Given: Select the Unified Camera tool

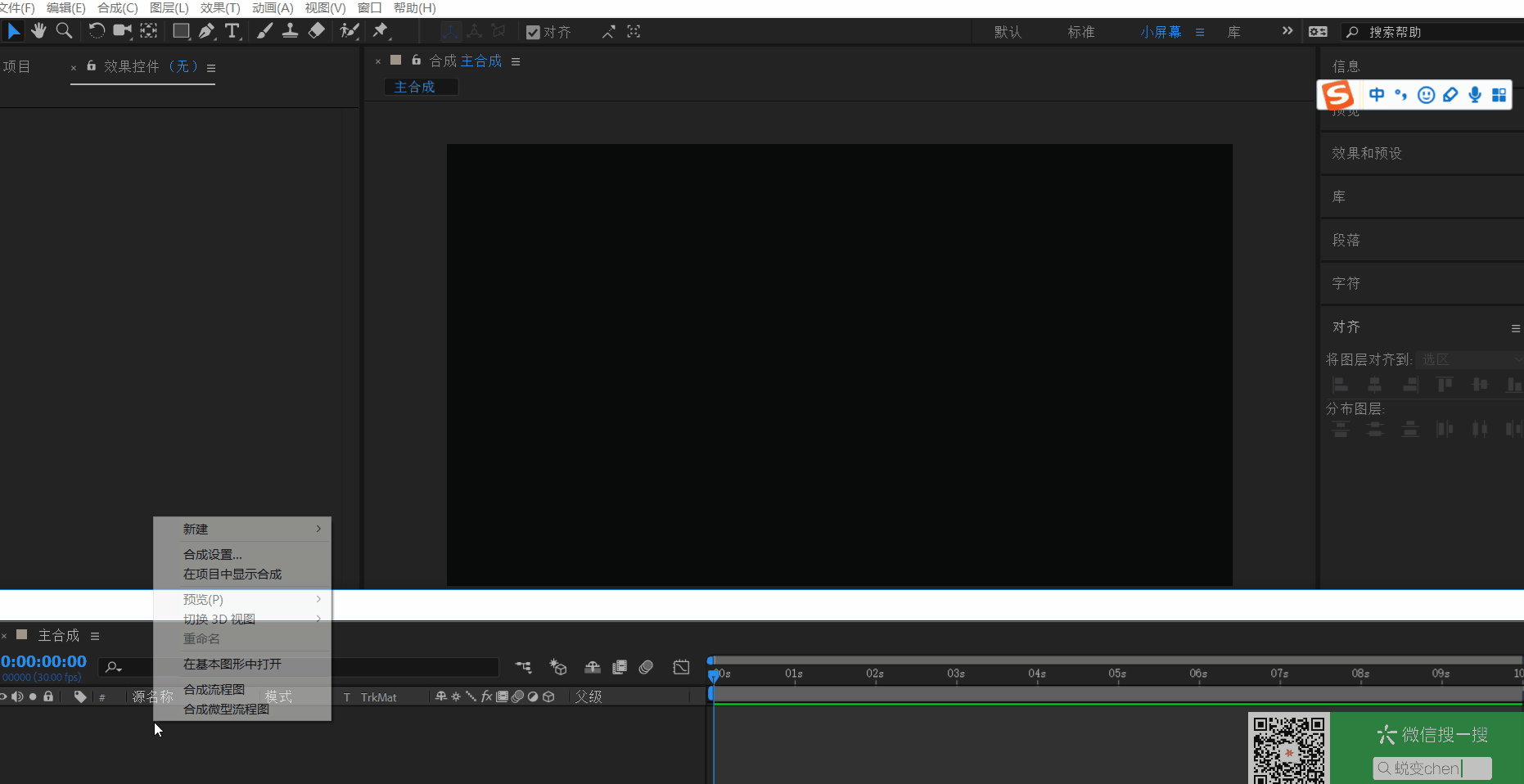Looking at the screenshot, I should click(122, 31).
